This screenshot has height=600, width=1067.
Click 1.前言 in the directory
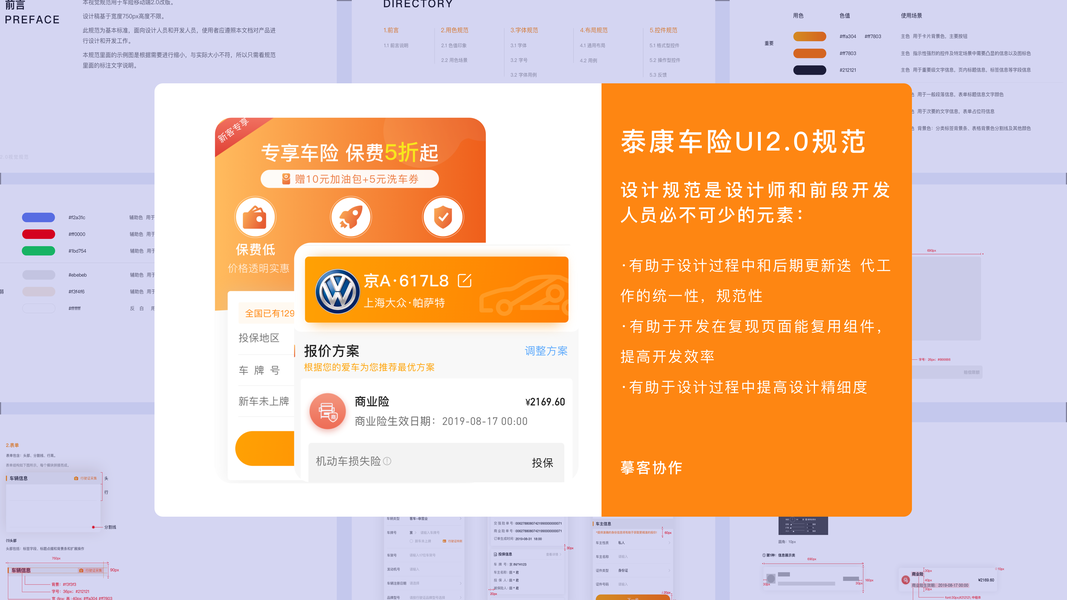coord(391,30)
